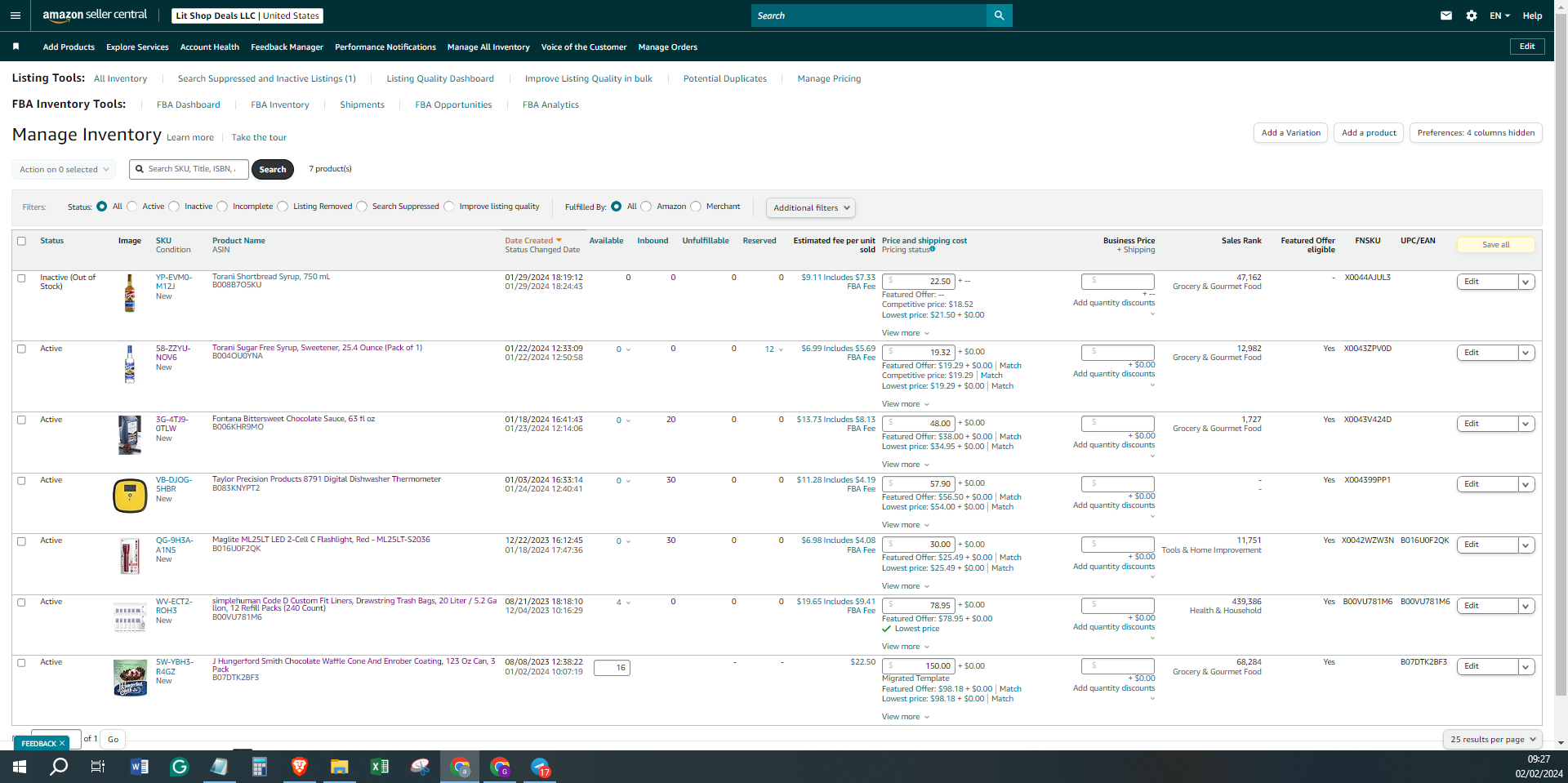Click the available quantity field showing 16
Viewport: 1568px width, 783px height.
pyautogui.click(x=612, y=668)
